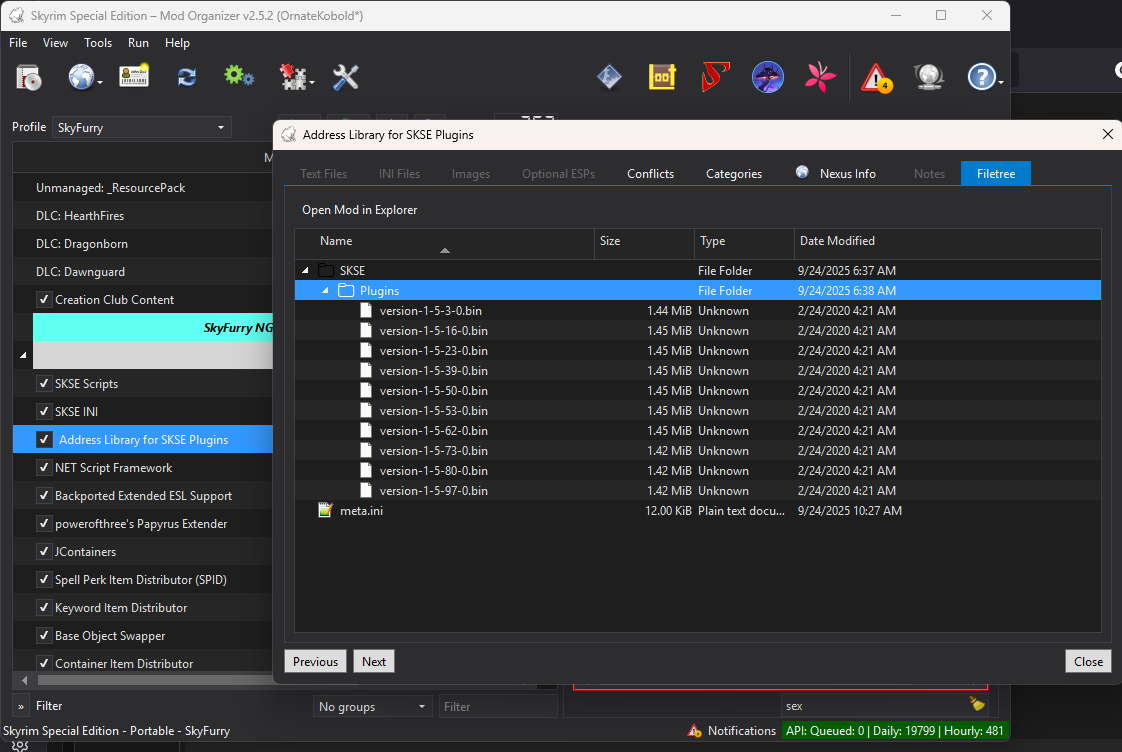The image size is (1122, 752).
Task: Click the mod list horizontal scrollbar
Action: coord(154,680)
